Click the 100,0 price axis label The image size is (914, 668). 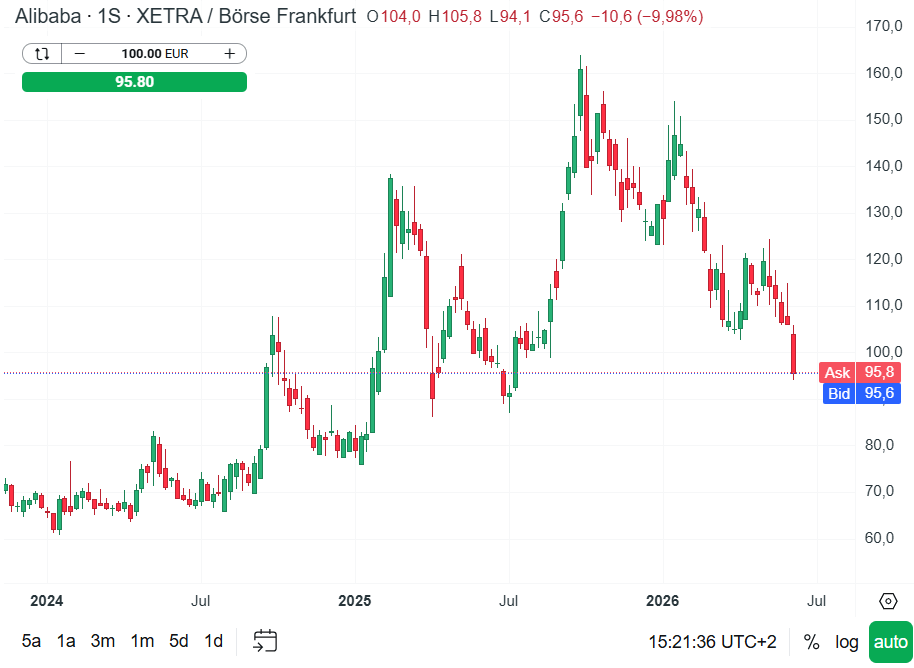884,351
